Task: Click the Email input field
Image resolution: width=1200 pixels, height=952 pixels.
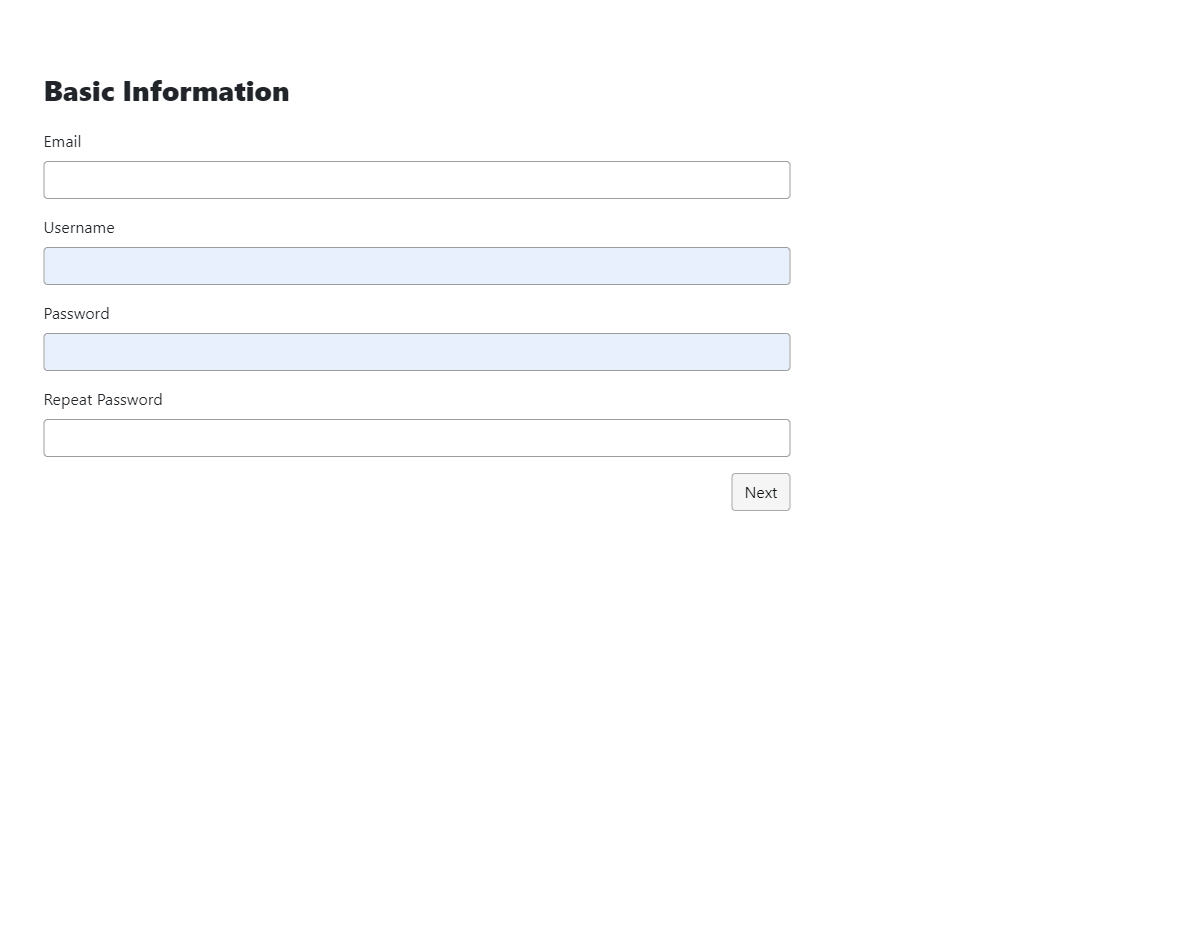Action: pos(416,180)
